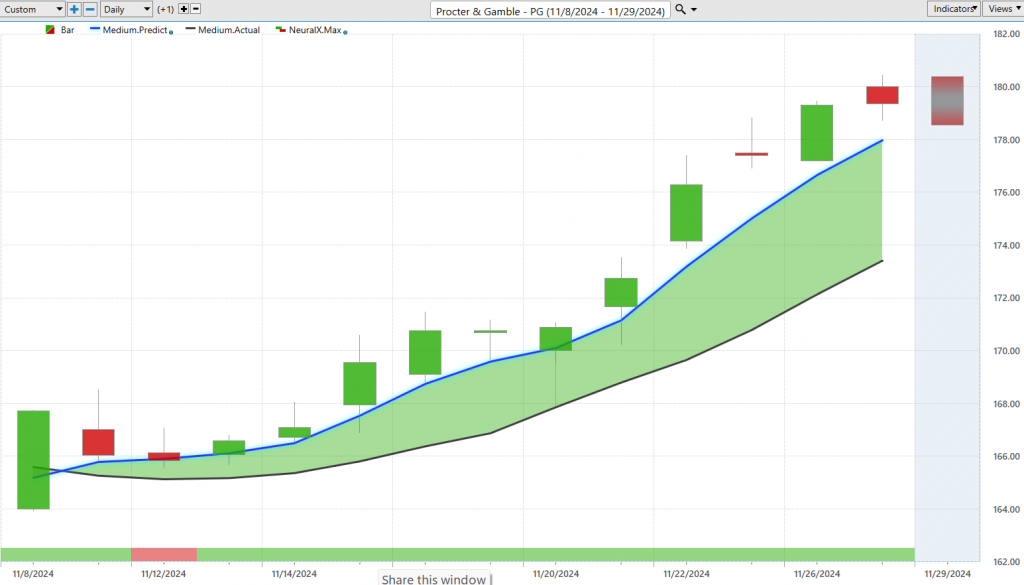Image resolution: width=1024 pixels, height=585 pixels.
Task: Click the Share this window button
Action: pyautogui.click(x=435, y=579)
